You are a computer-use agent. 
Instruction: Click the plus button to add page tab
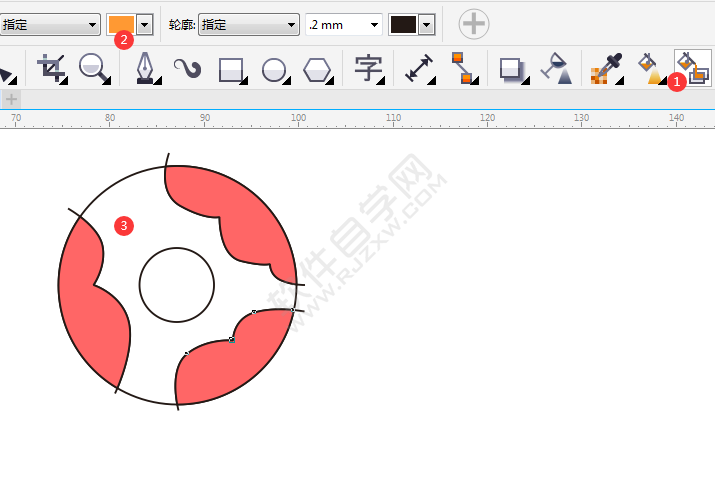(x=12, y=99)
